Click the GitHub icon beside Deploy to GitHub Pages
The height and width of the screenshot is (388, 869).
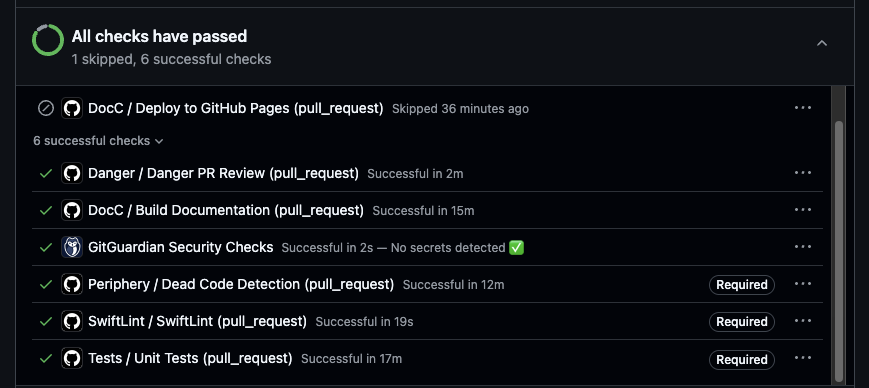(x=71, y=108)
